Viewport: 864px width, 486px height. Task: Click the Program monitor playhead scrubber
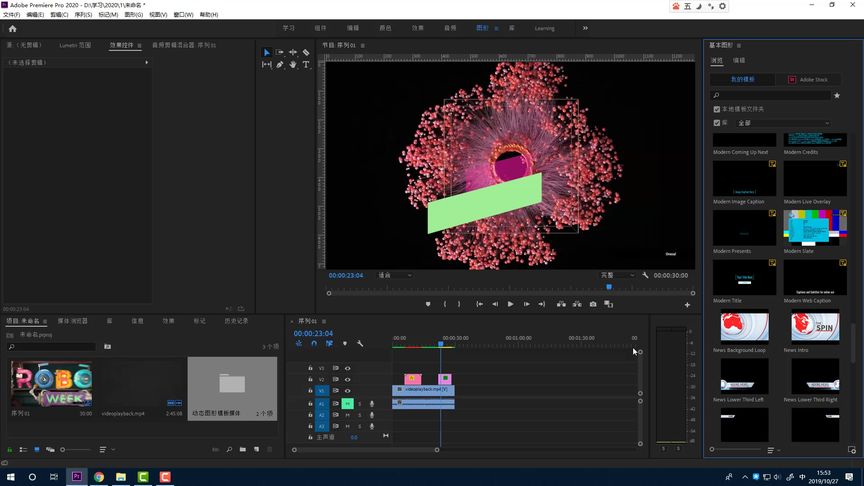pos(608,287)
